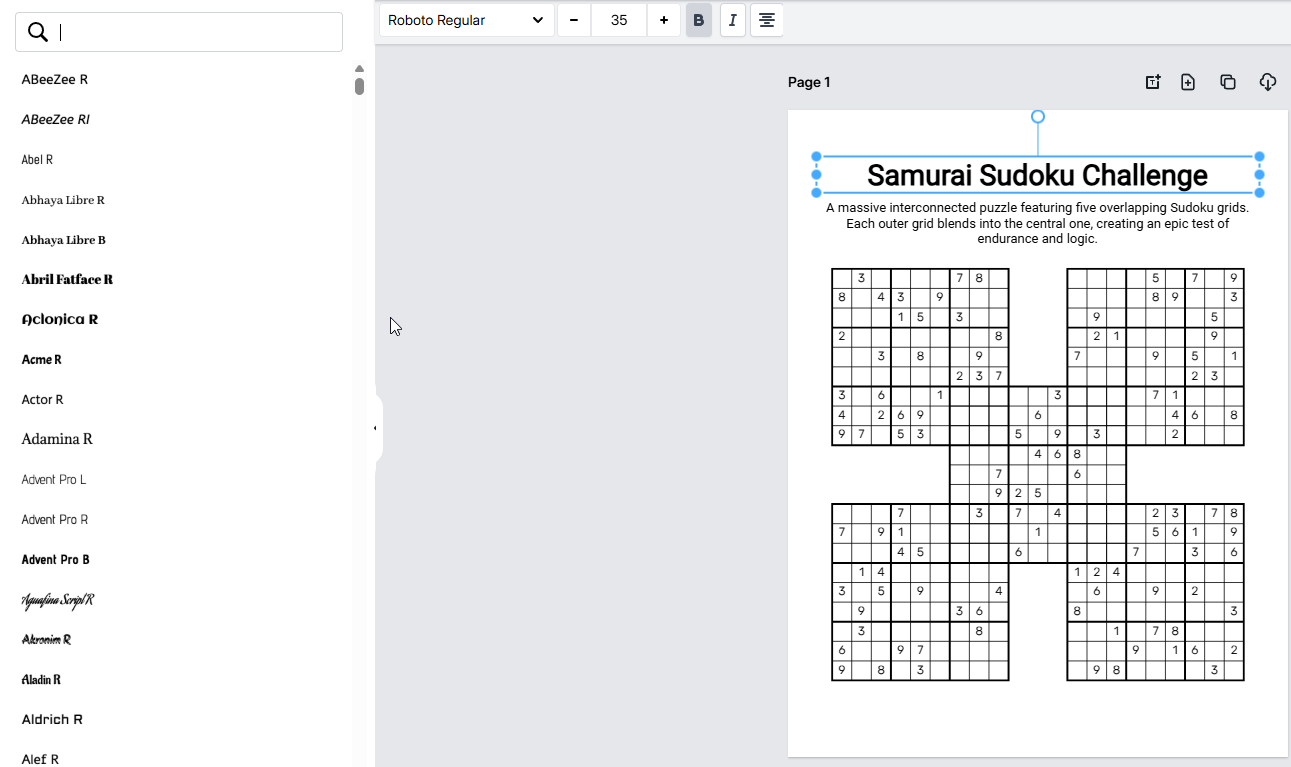Select the Samurai Sudoku Challenge title text
This screenshot has height=767, width=1291.
pos(1037,175)
